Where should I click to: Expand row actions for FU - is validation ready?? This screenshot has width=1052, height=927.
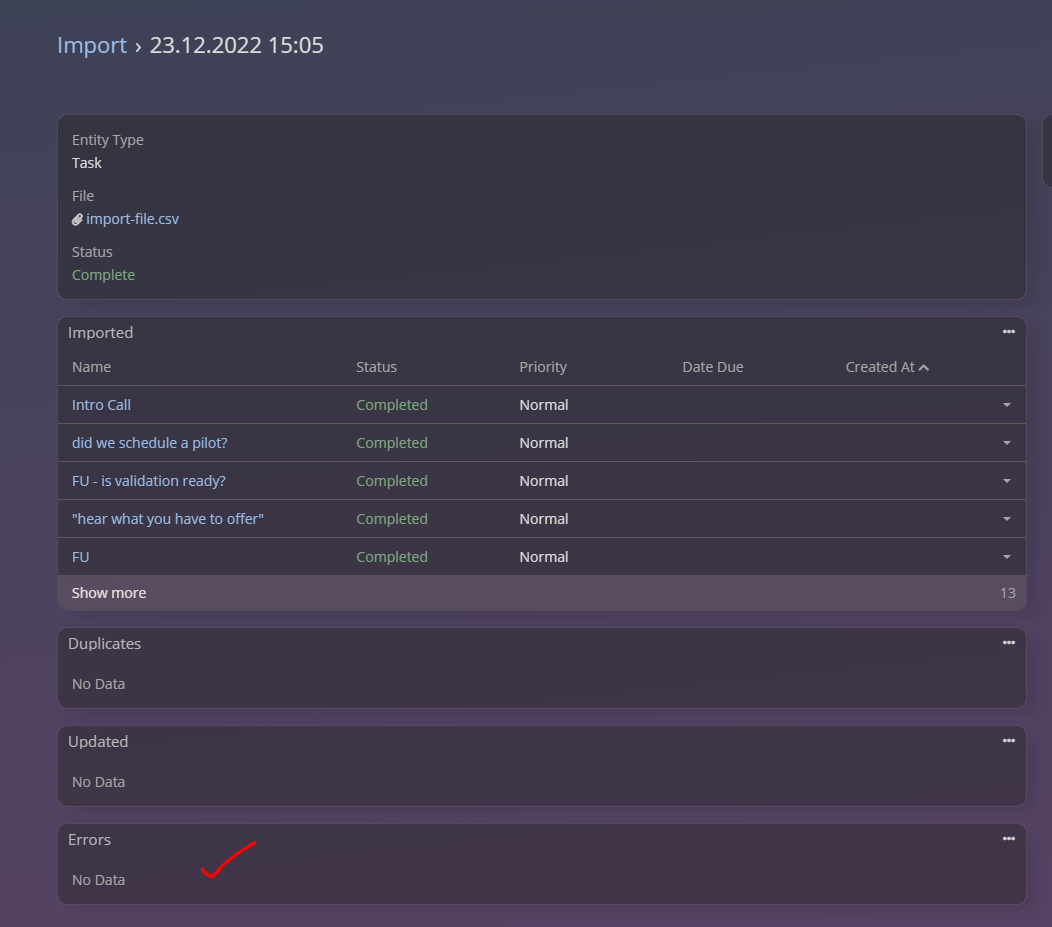pyautogui.click(x=1006, y=481)
